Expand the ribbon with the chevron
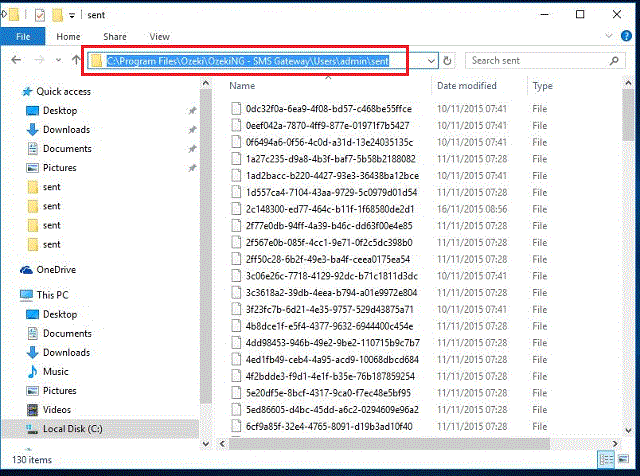 (609, 36)
